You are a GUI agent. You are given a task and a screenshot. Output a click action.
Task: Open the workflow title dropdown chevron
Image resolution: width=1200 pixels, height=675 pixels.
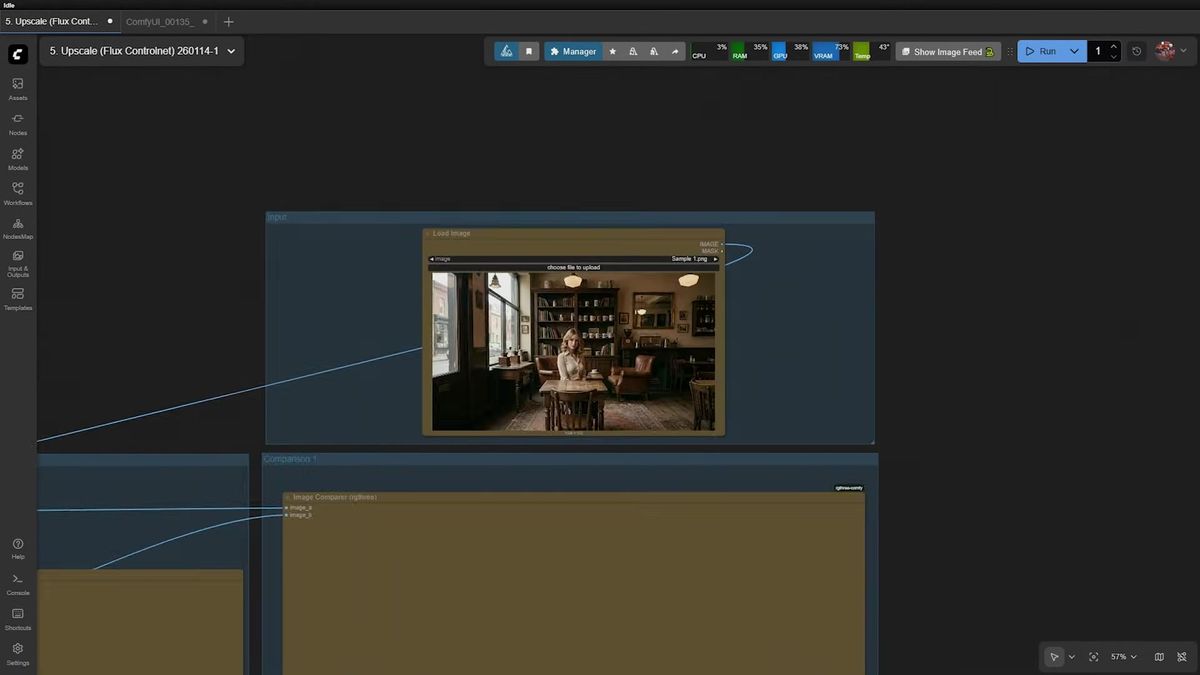231,51
